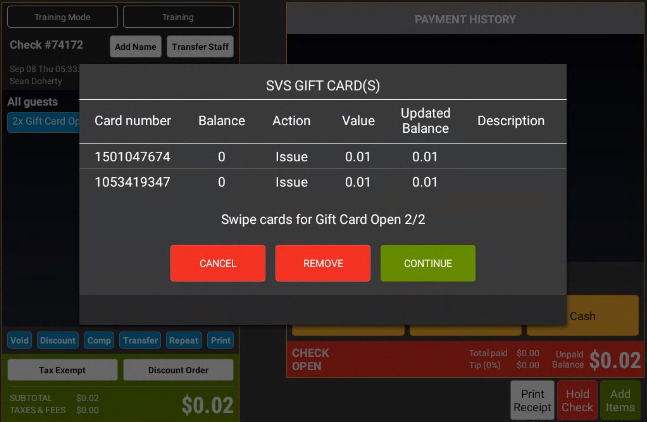Screen dimensions: 647x422
Task: Select the 2x Gift Card Open item
Action: [42, 121]
